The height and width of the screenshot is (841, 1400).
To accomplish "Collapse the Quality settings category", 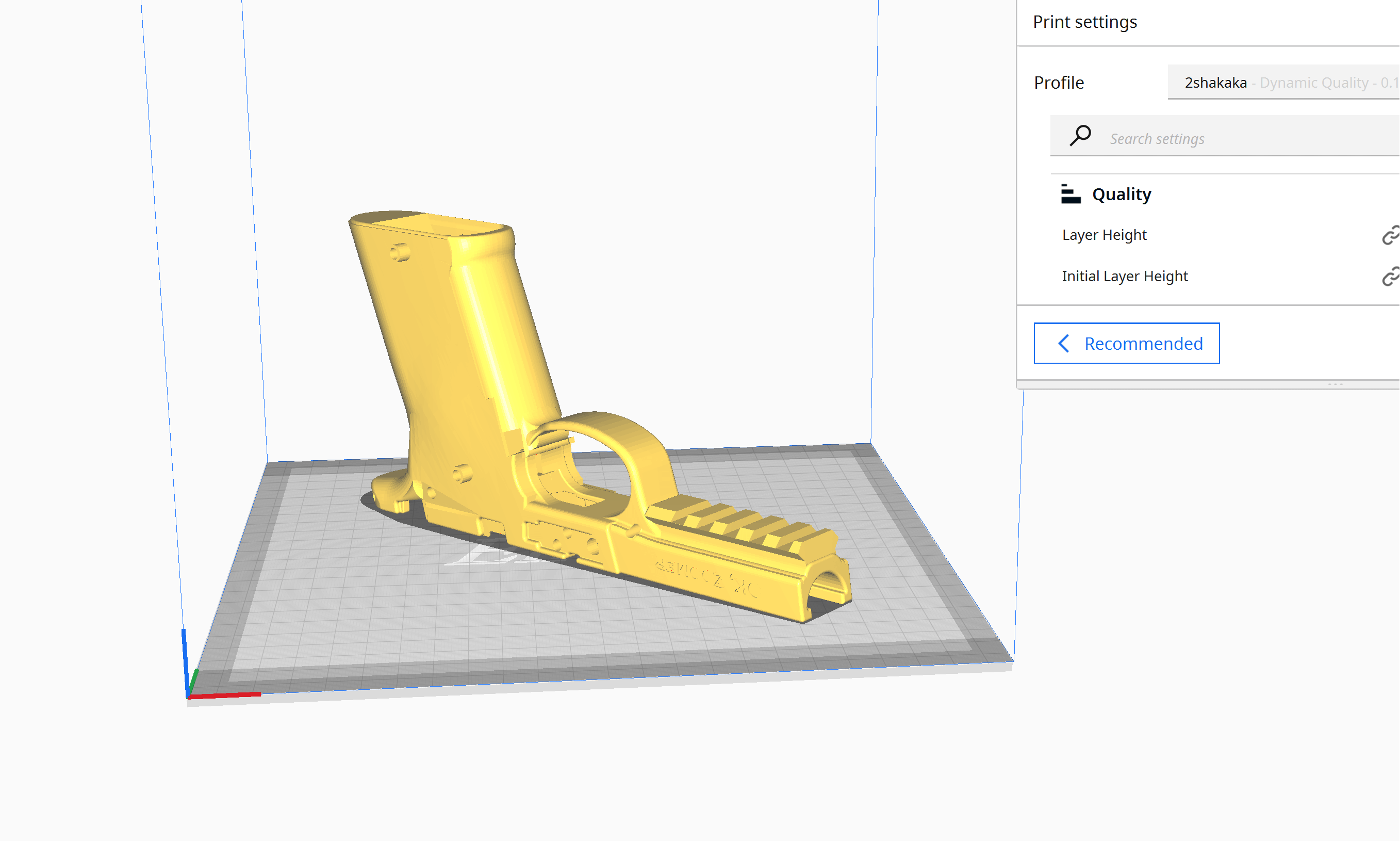I will (x=1122, y=195).
